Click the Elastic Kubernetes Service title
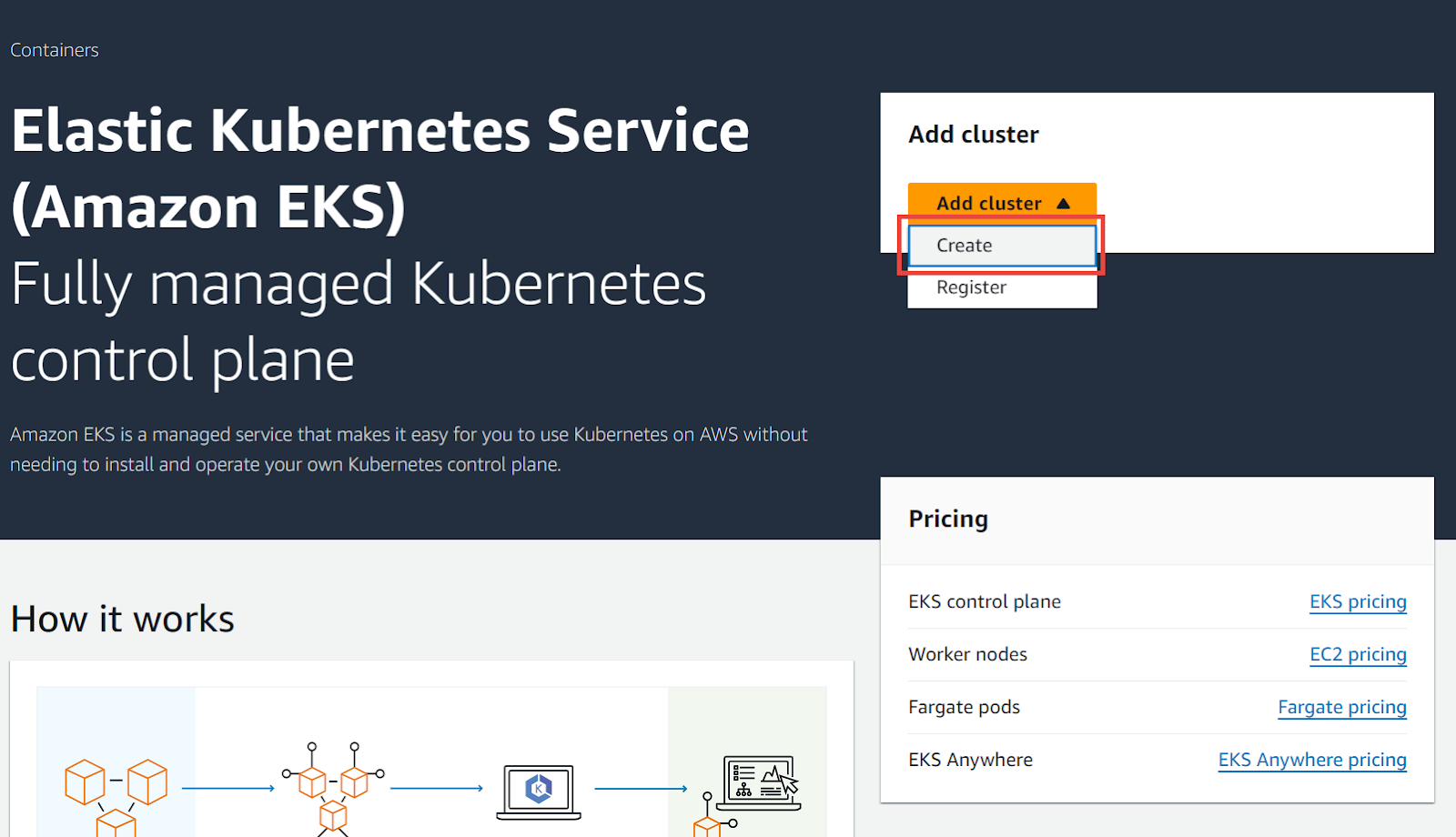Screen dimensions: 1456x837 (380, 168)
